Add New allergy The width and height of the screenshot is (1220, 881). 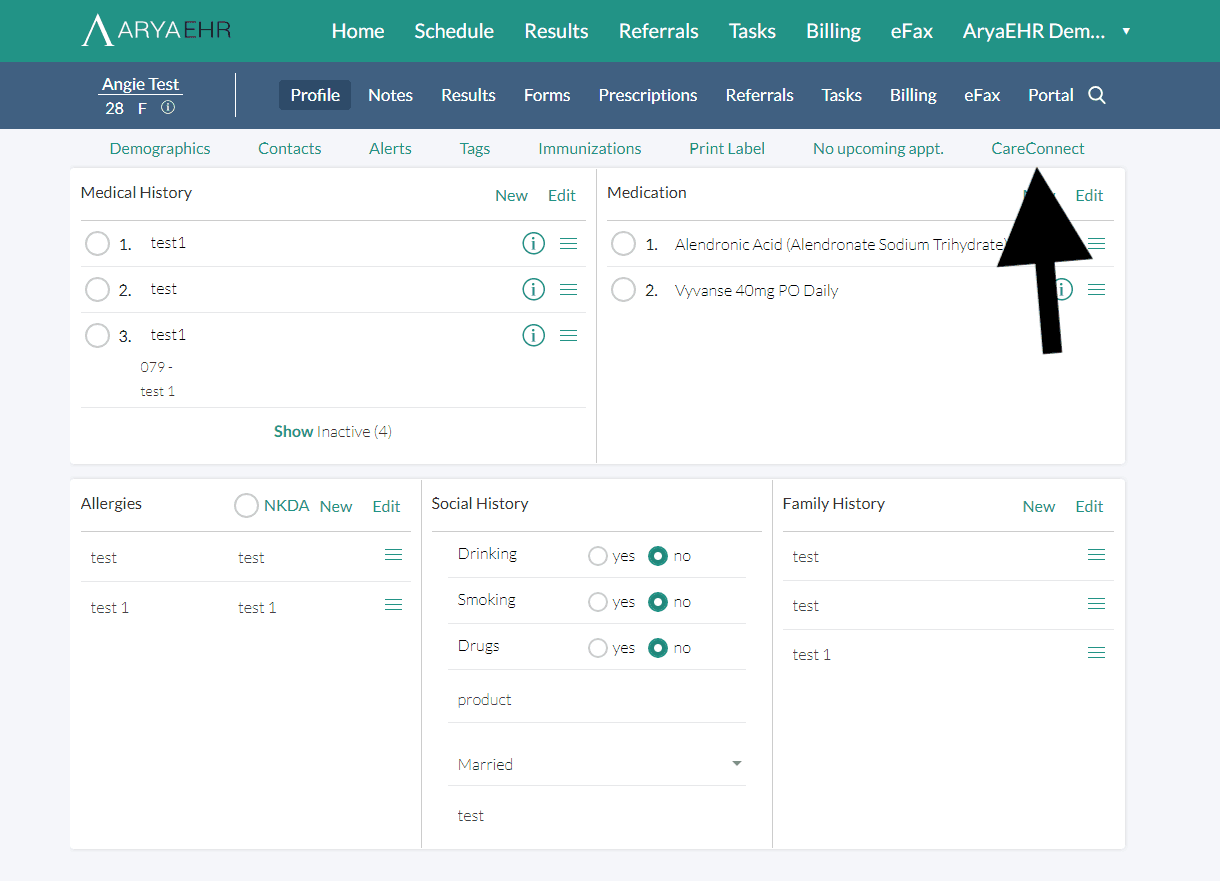click(336, 506)
